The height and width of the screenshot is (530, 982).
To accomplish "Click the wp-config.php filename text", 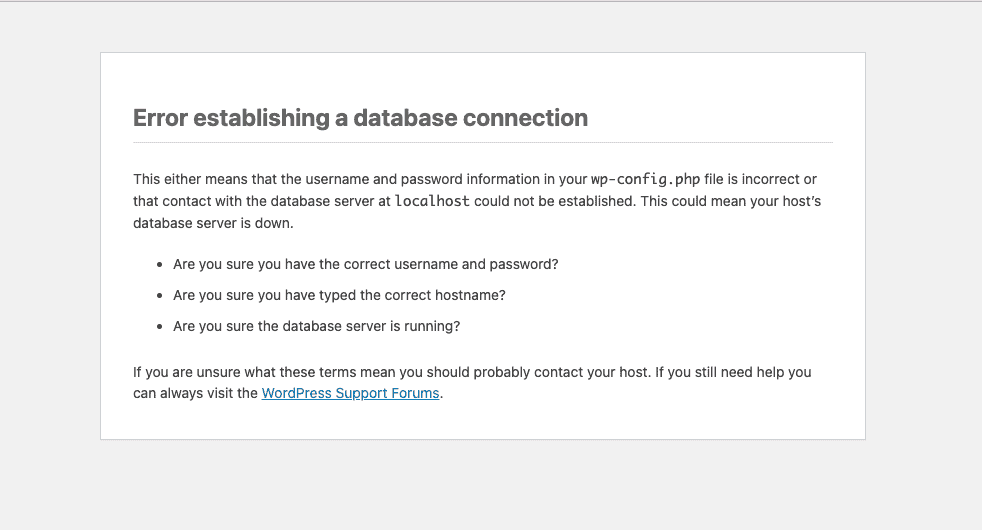I will 645,179.
